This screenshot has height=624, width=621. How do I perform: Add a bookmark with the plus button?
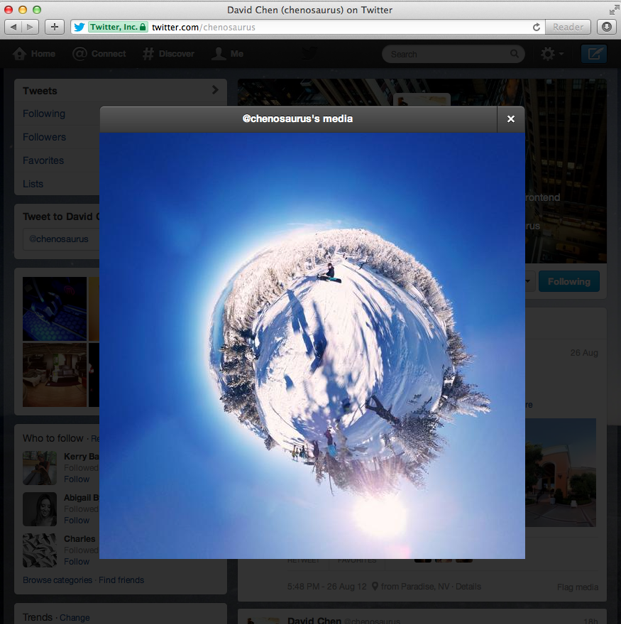[55, 27]
